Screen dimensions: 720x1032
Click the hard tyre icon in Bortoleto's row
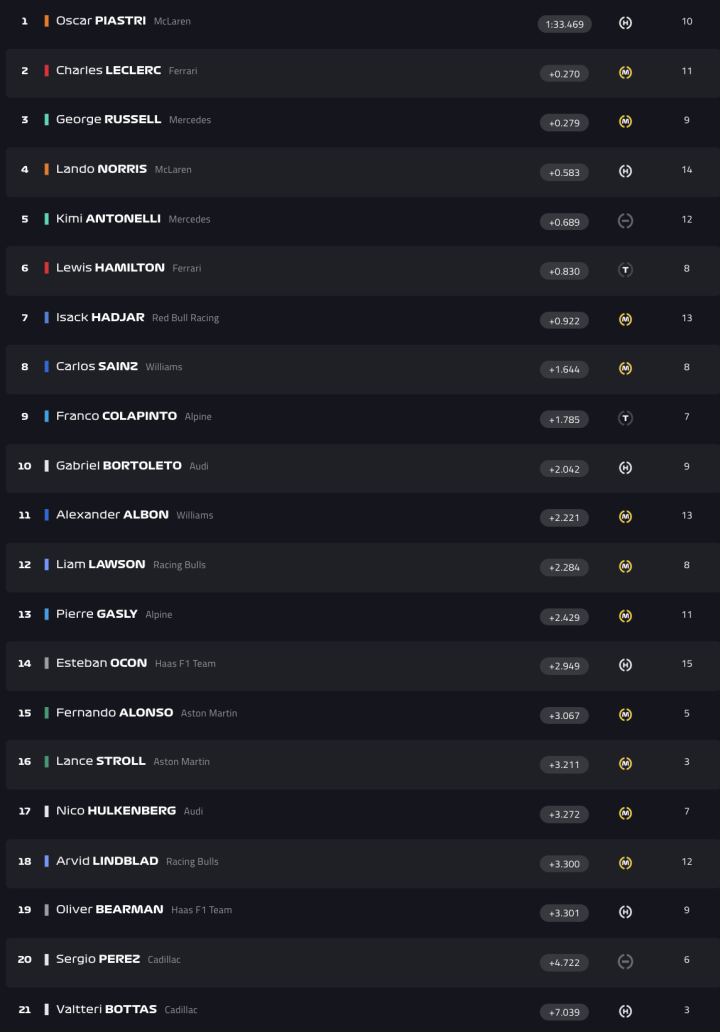point(625,468)
